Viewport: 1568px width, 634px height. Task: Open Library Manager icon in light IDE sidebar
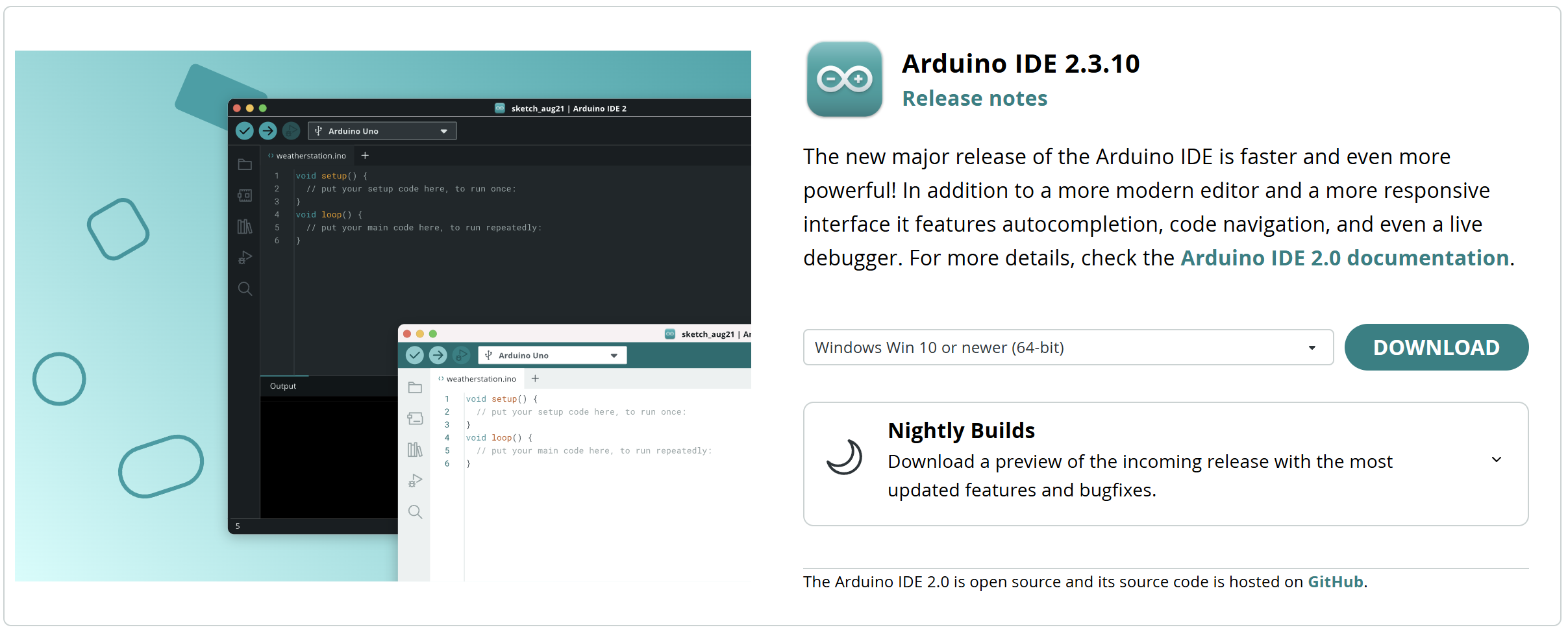416,450
